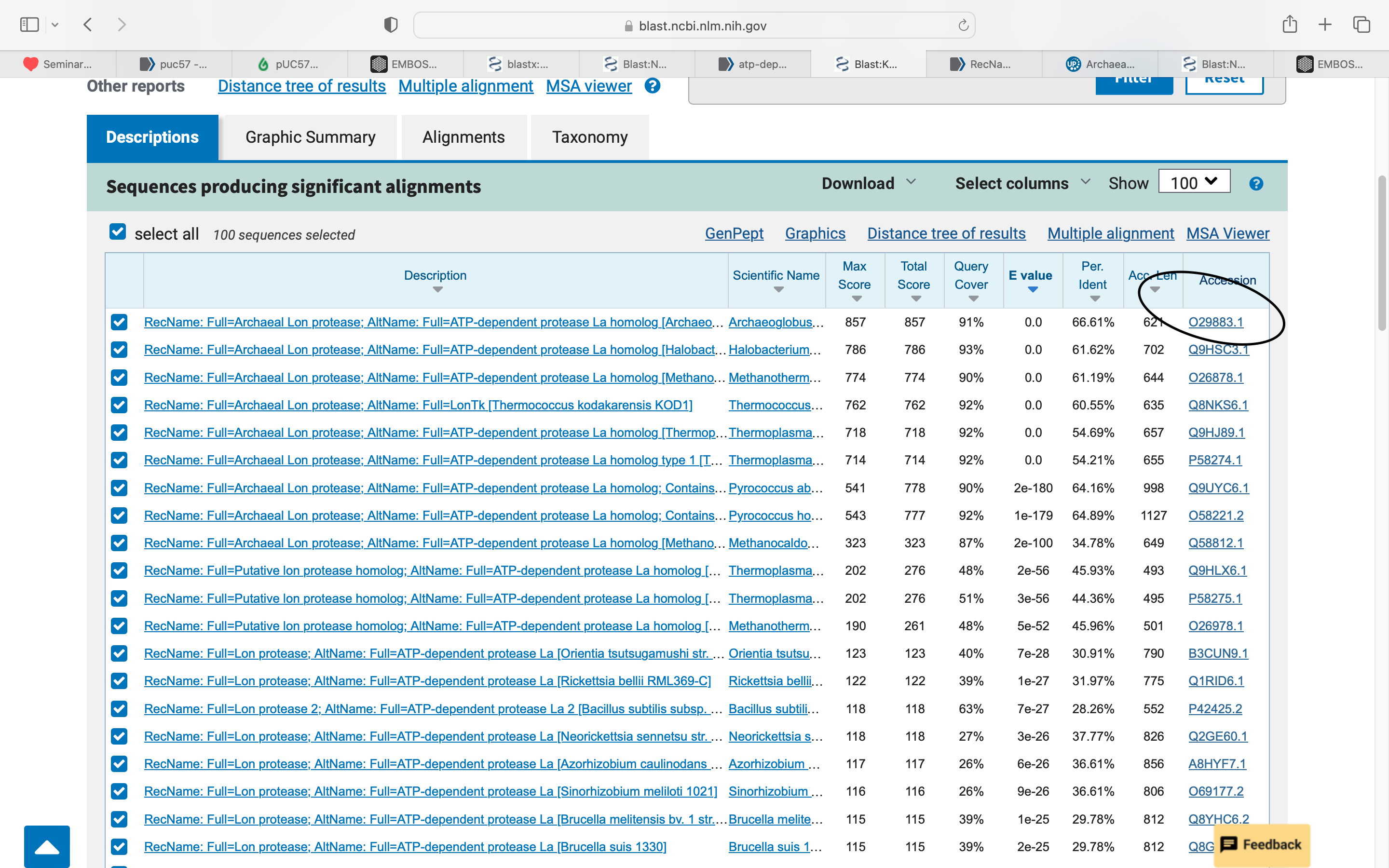Jump to top with the up arrow button
The height and width of the screenshot is (868, 1389).
coord(47,847)
